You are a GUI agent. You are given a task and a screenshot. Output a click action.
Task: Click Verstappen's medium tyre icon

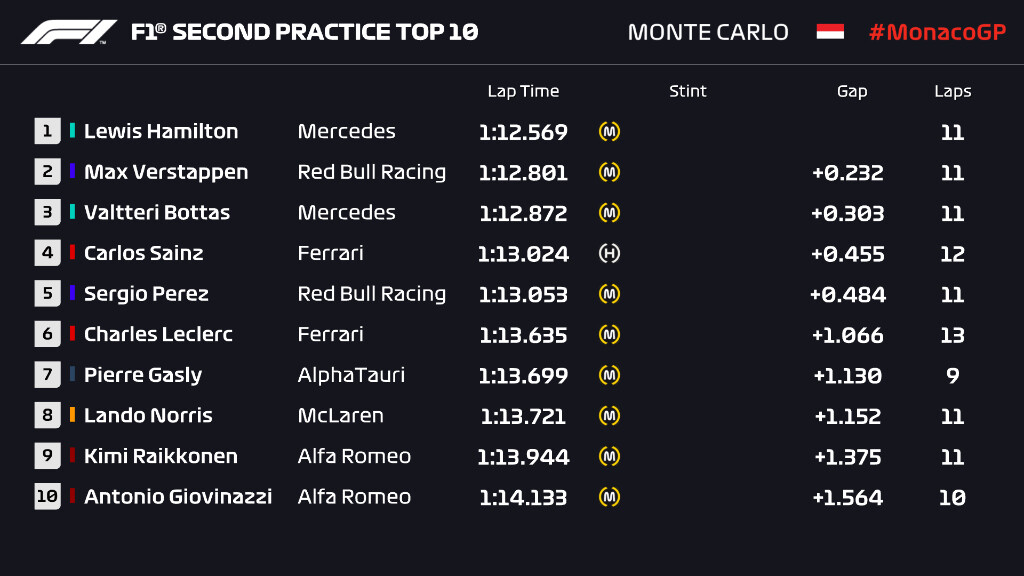(x=609, y=173)
